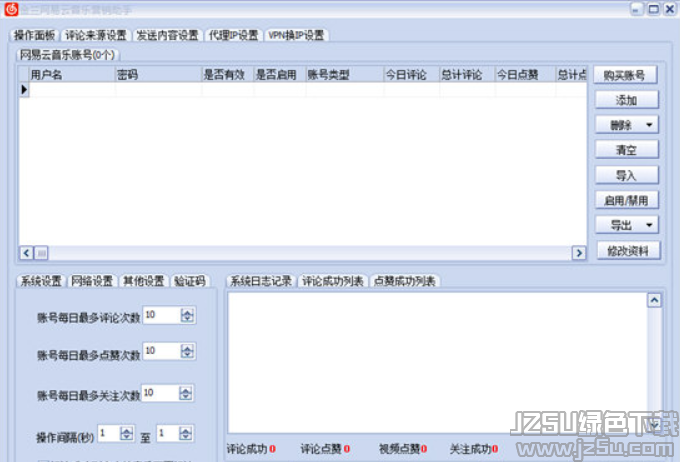Maximize the application window
This screenshot has height=462, width=680.
[x=653, y=9]
